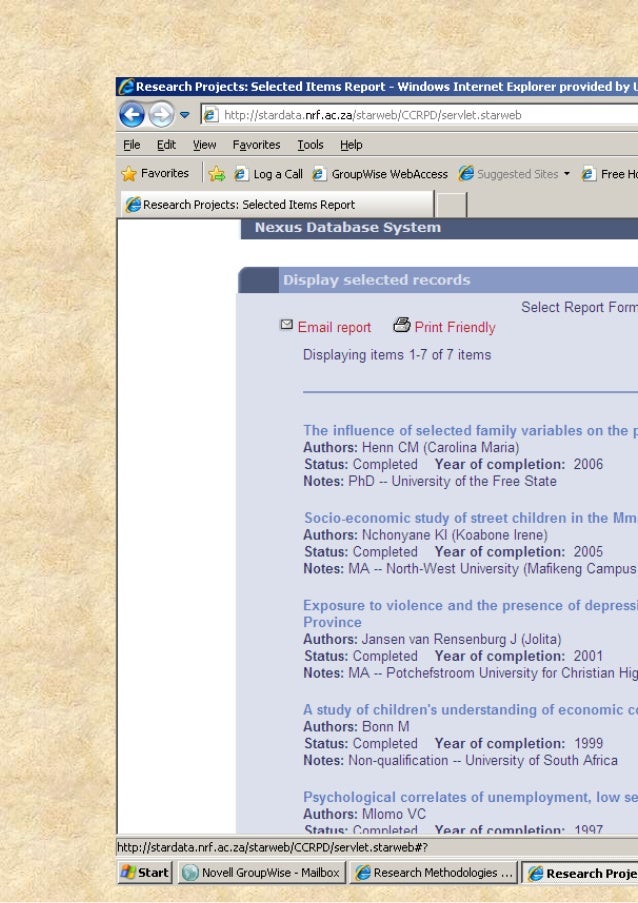Image resolution: width=638 pixels, height=903 pixels.
Task: Open the family variables research record
Action: [470, 430]
